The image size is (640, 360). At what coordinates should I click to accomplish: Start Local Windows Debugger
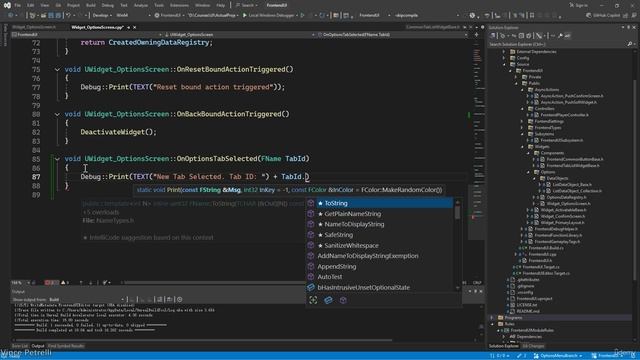pyautogui.click(x=268, y=16)
